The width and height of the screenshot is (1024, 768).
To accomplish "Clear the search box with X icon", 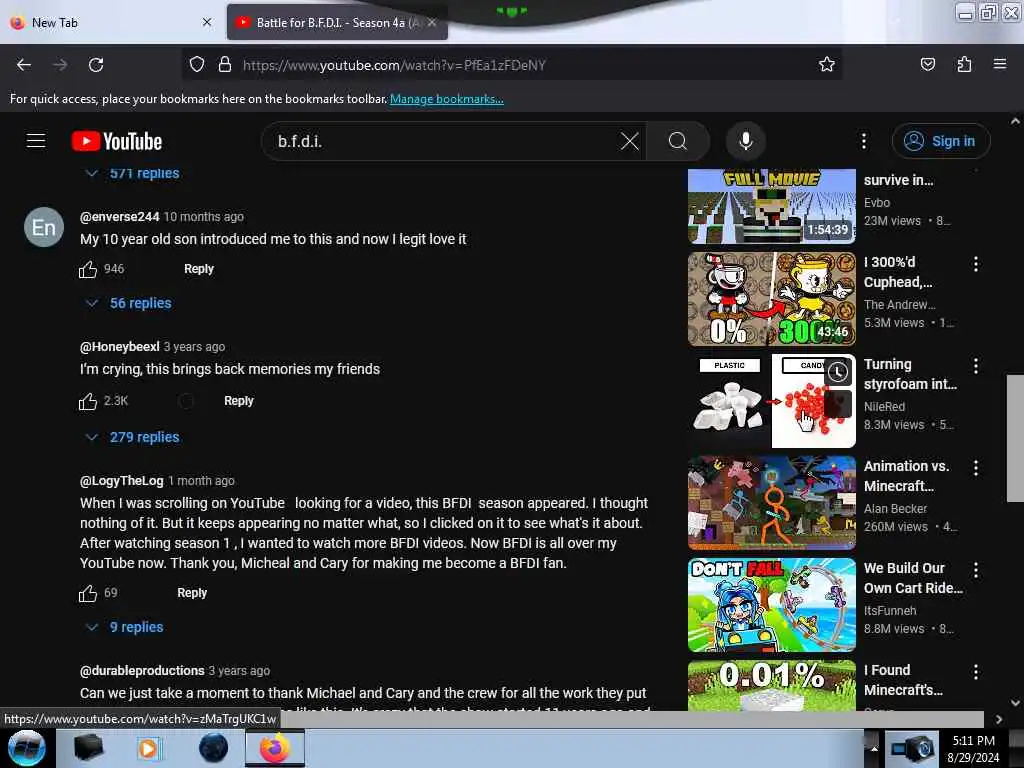I will pyautogui.click(x=630, y=141).
